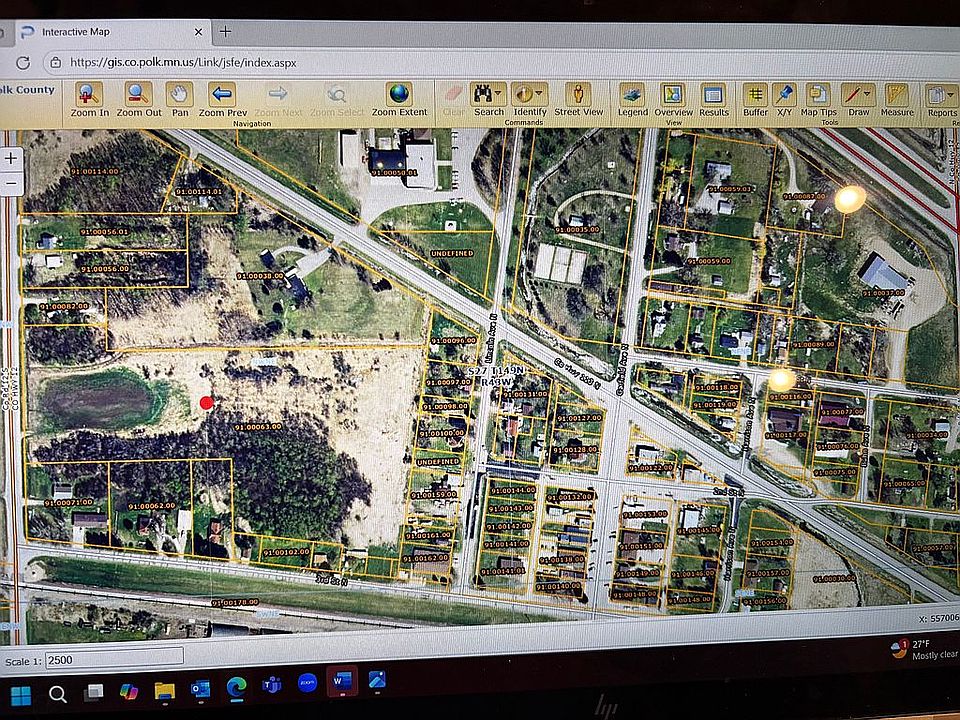Click parcel label 91.00056.01
The height and width of the screenshot is (720, 960).
(x=104, y=232)
